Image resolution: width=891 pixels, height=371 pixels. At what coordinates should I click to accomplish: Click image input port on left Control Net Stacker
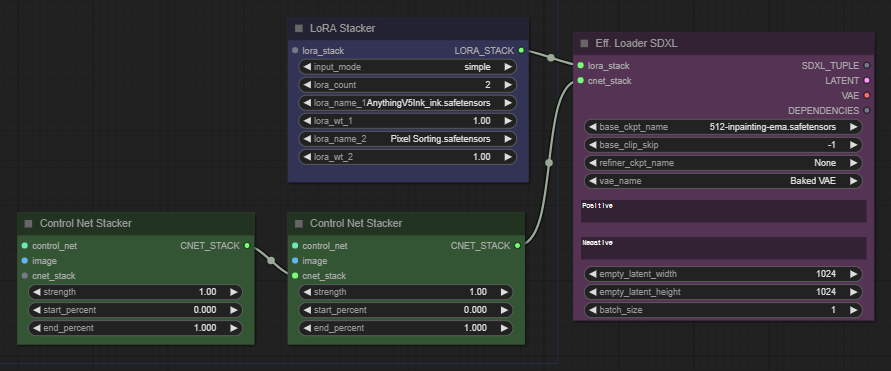24,261
